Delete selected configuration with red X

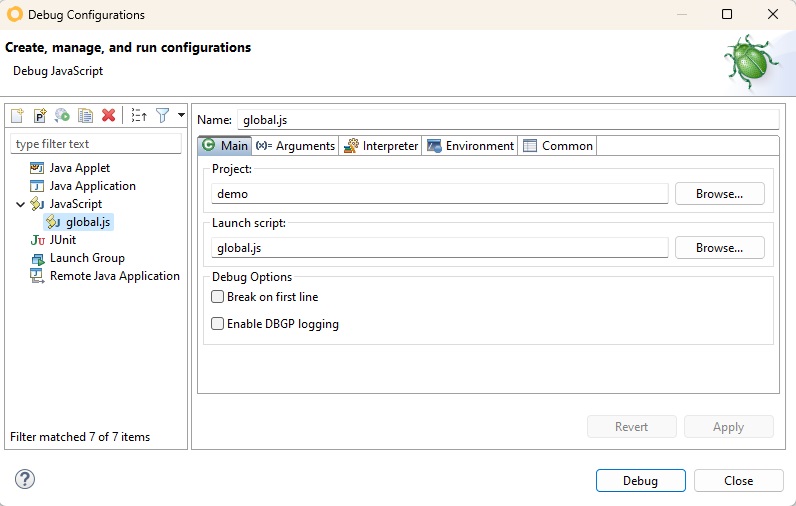108,116
